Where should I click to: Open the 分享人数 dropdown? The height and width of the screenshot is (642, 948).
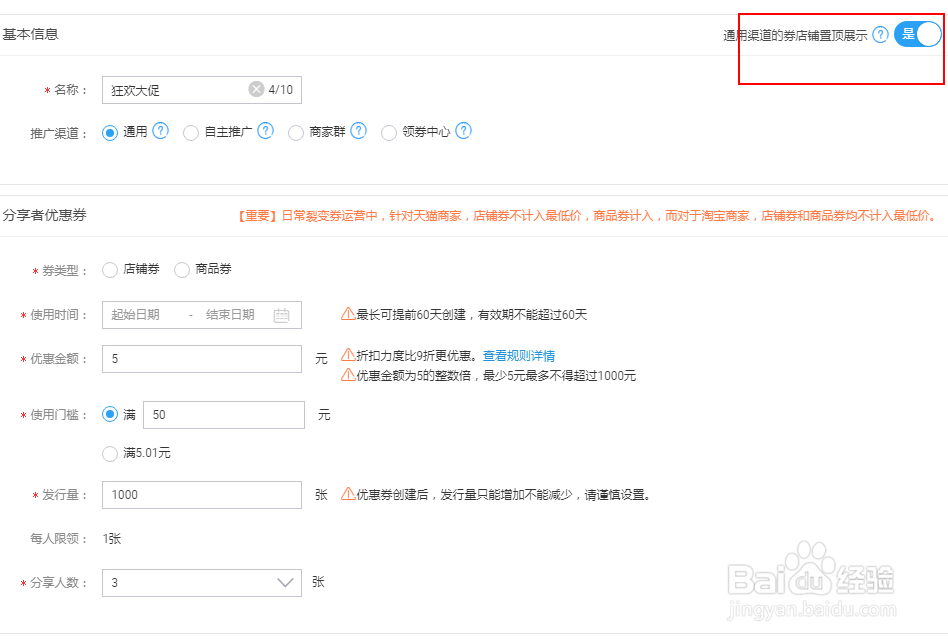click(x=285, y=580)
